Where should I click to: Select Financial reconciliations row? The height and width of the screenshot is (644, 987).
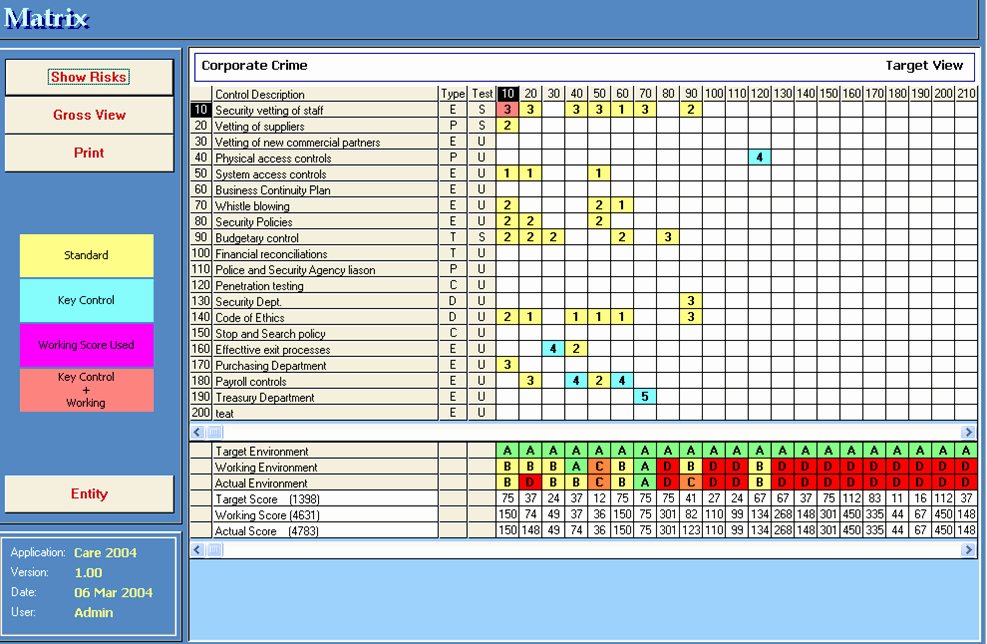pos(325,254)
